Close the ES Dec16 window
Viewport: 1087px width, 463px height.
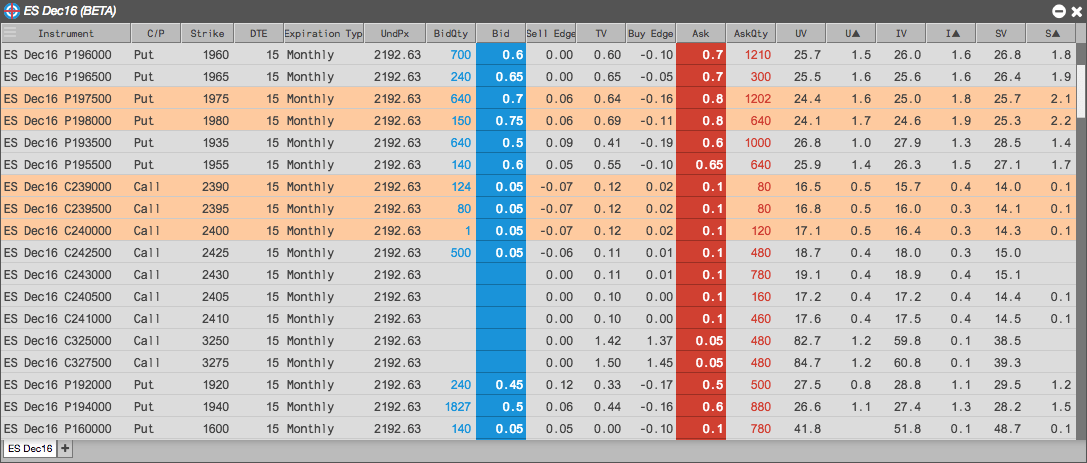[1076, 10]
